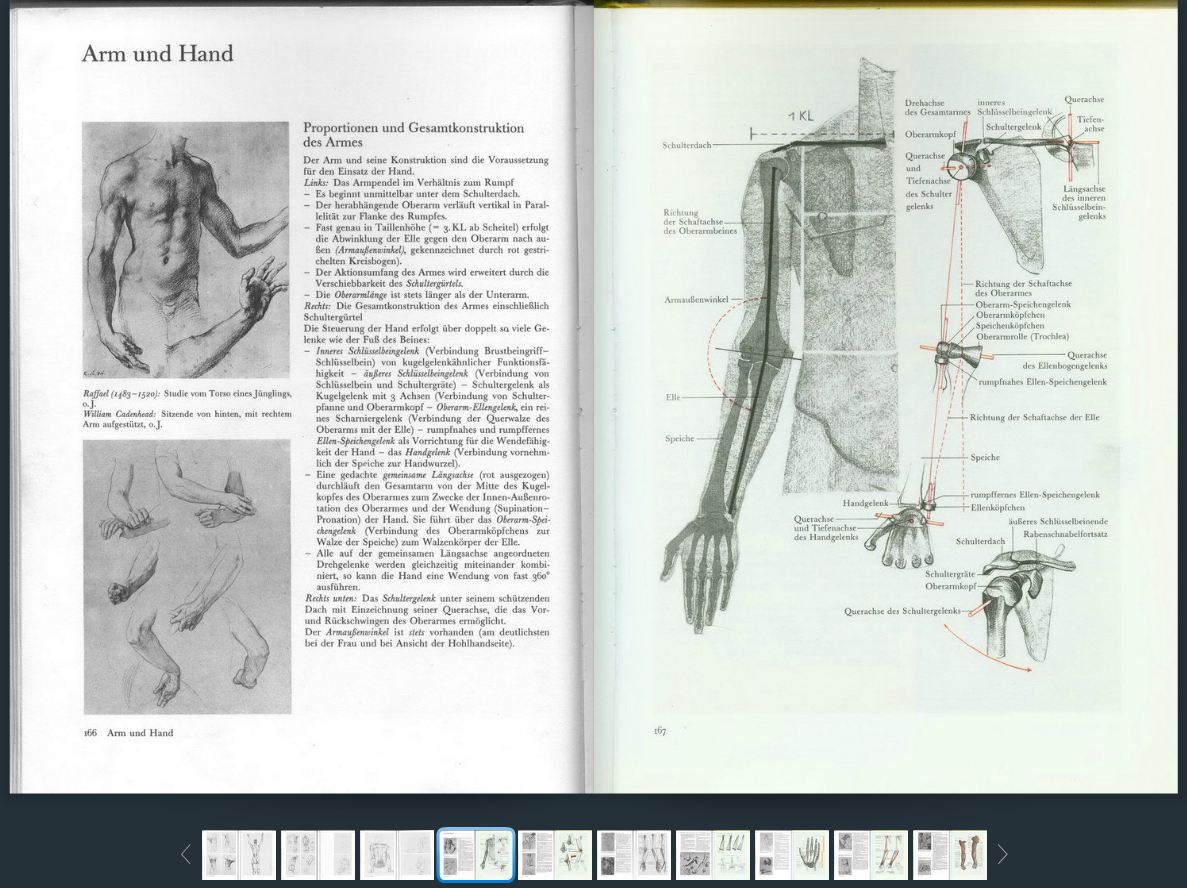Image resolution: width=1187 pixels, height=888 pixels.
Task: Open the first thumbnail with raised-arms figure
Action: point(239,855)
